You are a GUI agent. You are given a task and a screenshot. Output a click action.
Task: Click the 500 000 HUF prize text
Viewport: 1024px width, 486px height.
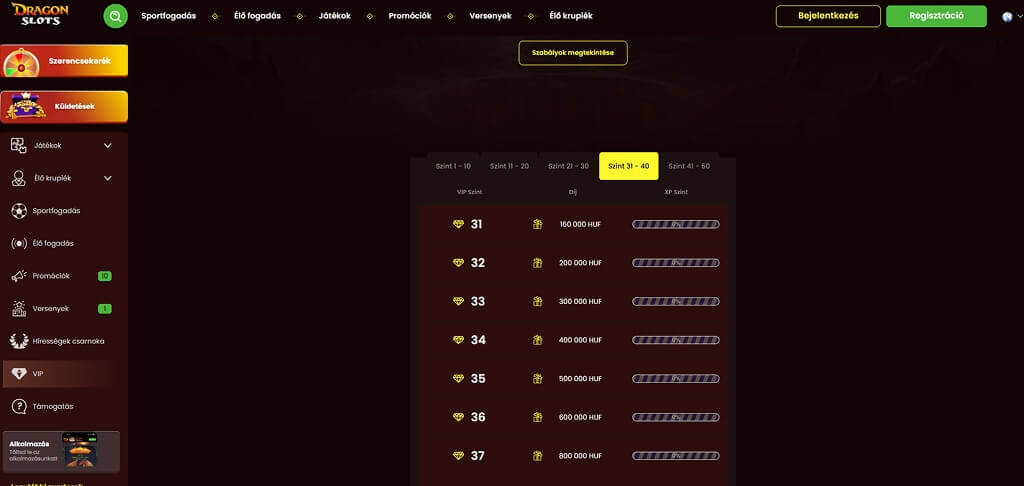[581, 378]
